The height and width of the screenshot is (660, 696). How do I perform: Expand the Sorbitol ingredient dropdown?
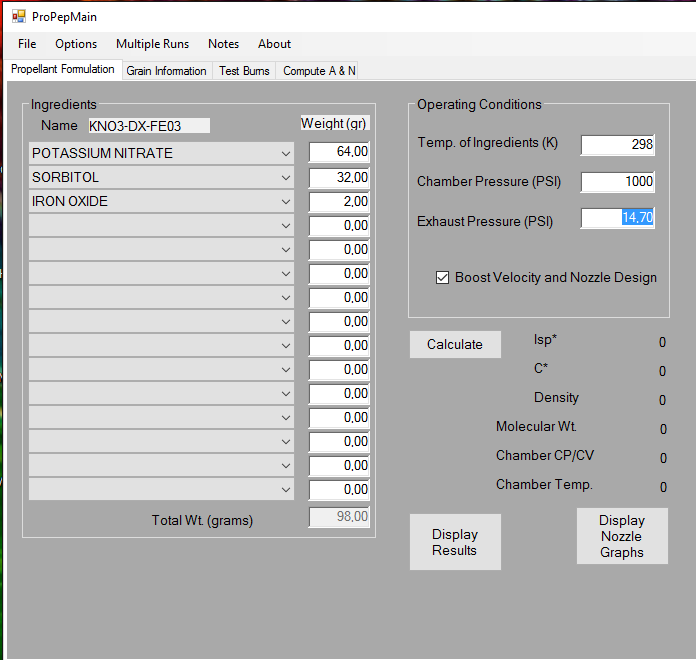click(286, 178)
